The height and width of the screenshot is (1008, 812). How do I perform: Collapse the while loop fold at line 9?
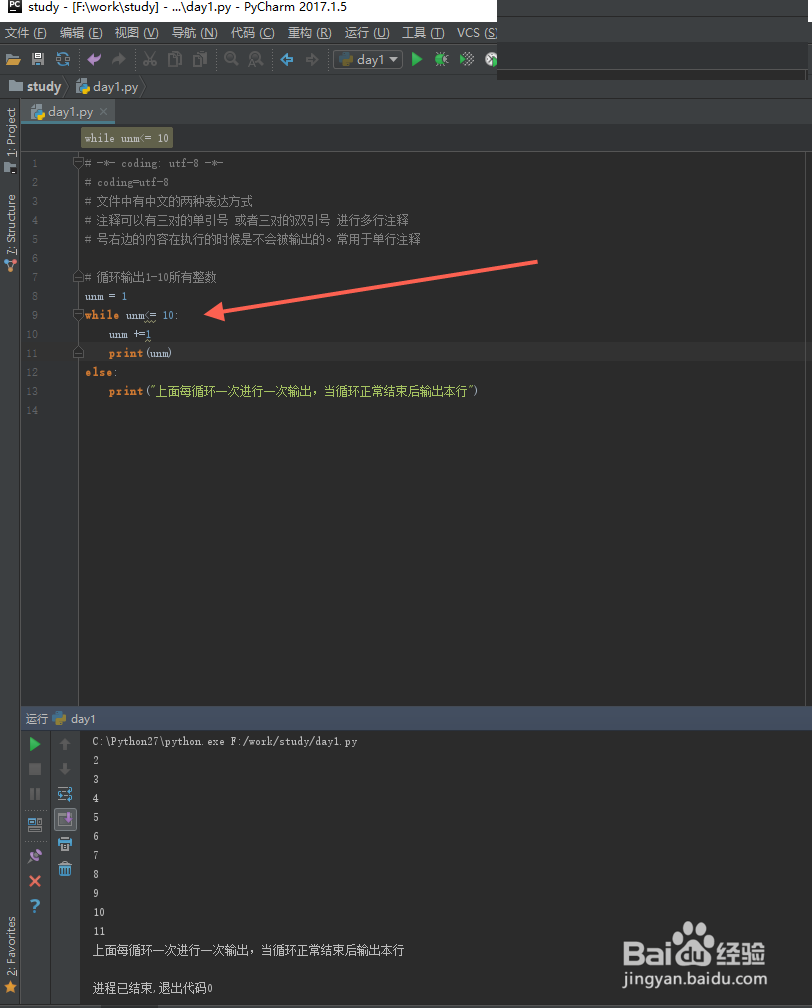coord(78,315)
